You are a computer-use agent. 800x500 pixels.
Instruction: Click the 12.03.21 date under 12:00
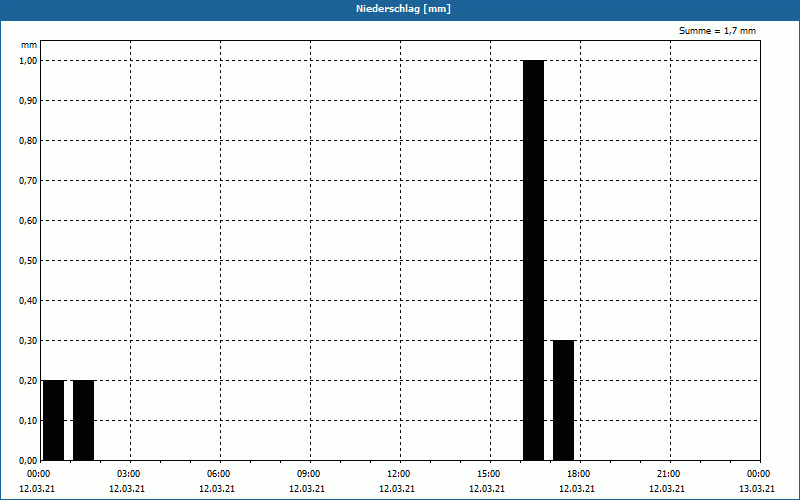pyautogui.click(x=397, y=488)
